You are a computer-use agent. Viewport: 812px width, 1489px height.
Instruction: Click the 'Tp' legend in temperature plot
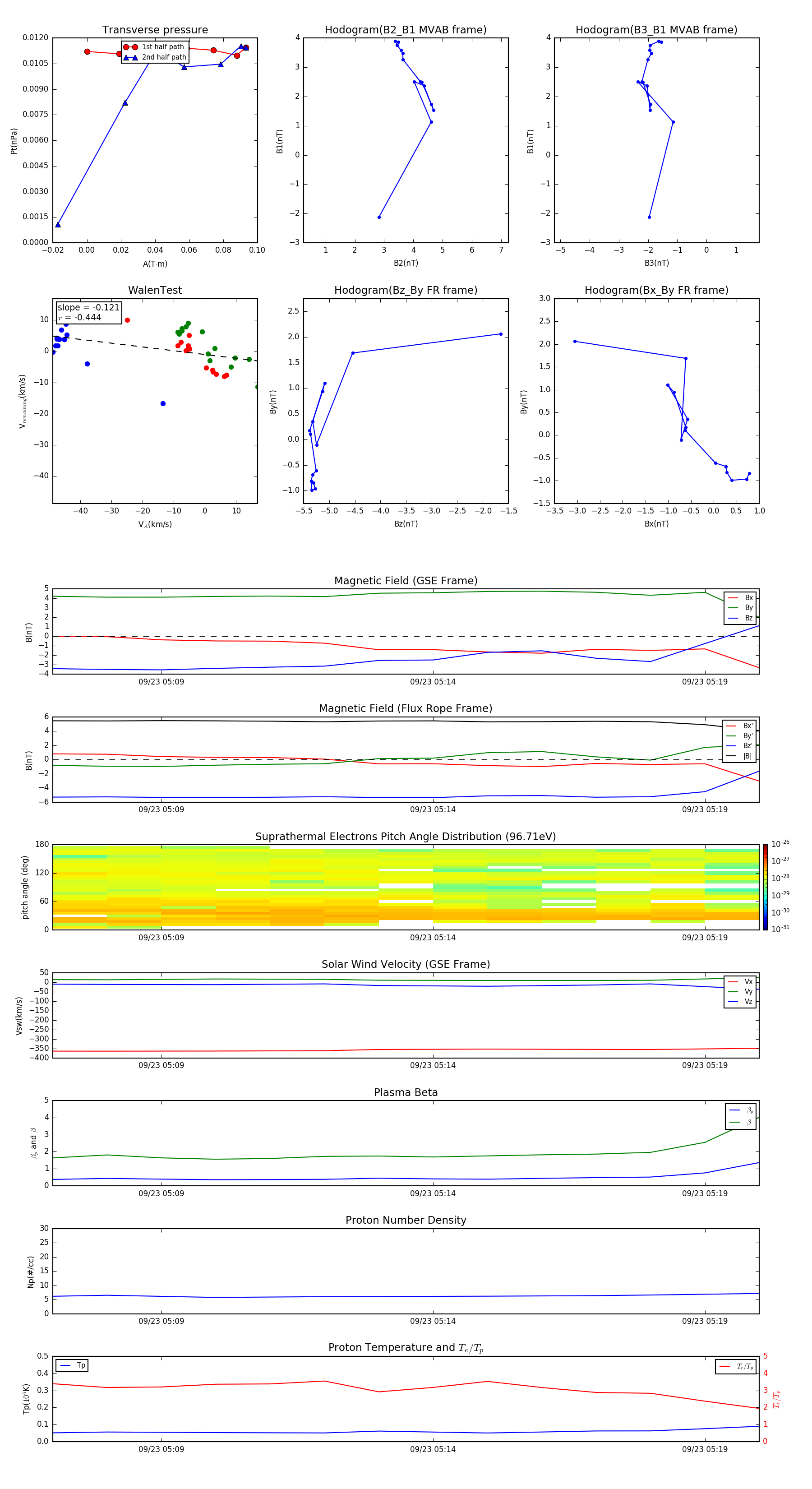point(72,1366)
